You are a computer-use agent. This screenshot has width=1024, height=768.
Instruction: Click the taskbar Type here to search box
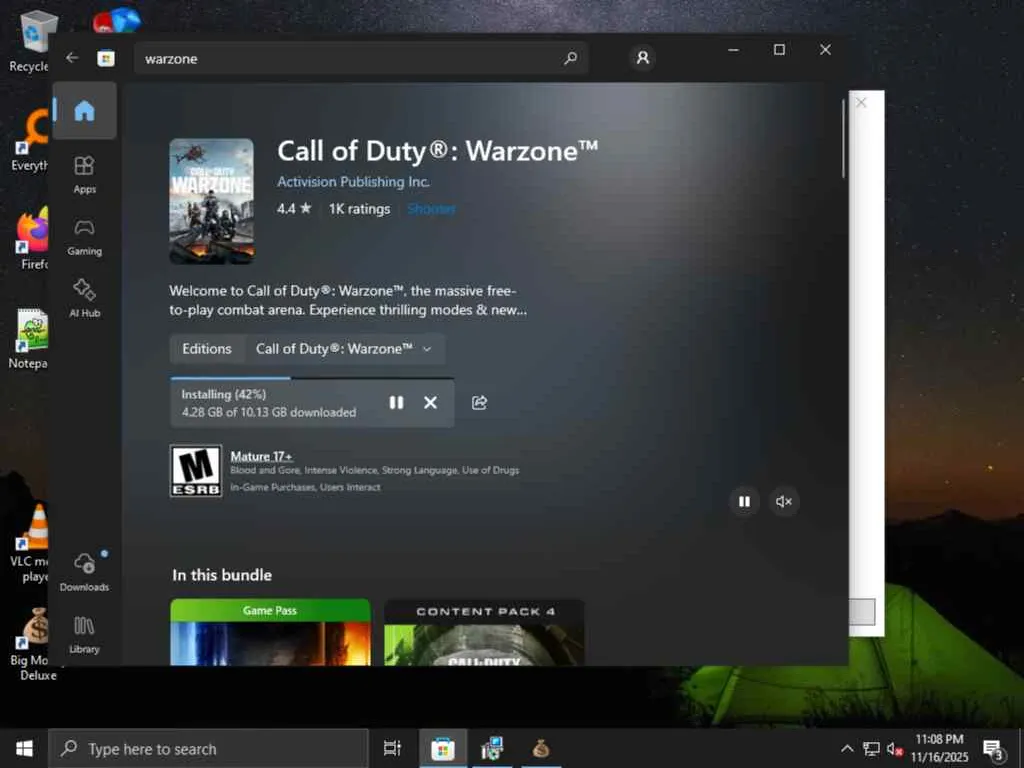coord(209,748)
